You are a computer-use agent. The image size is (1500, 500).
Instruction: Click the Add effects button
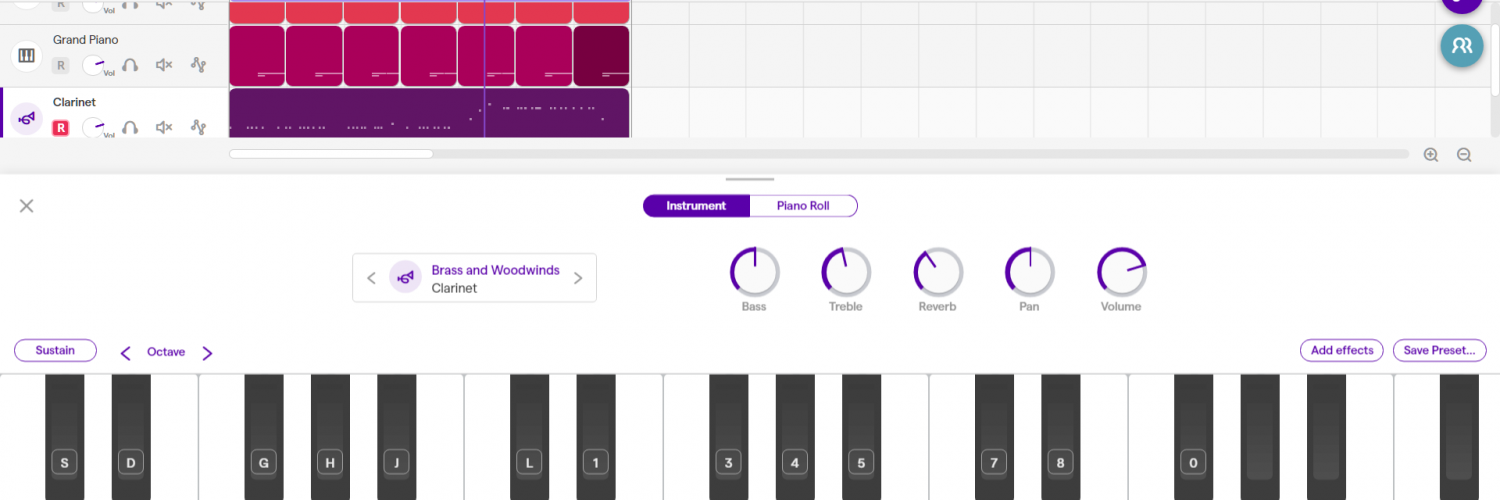[1341, 351]
